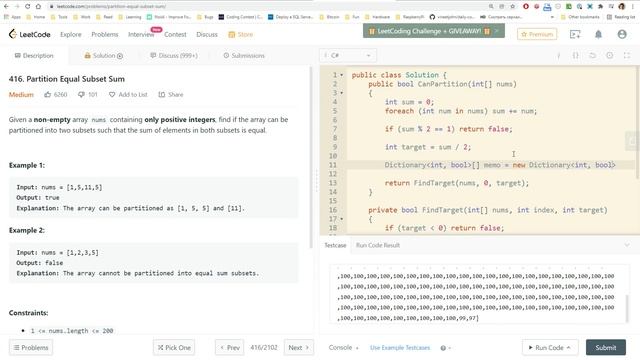Click the Add to List heart icon
640x360 pixels.
click(112, 95)
